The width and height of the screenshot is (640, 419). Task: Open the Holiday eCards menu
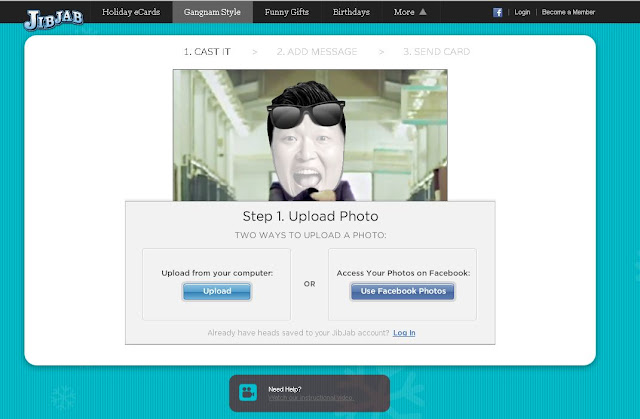(131, 12)
